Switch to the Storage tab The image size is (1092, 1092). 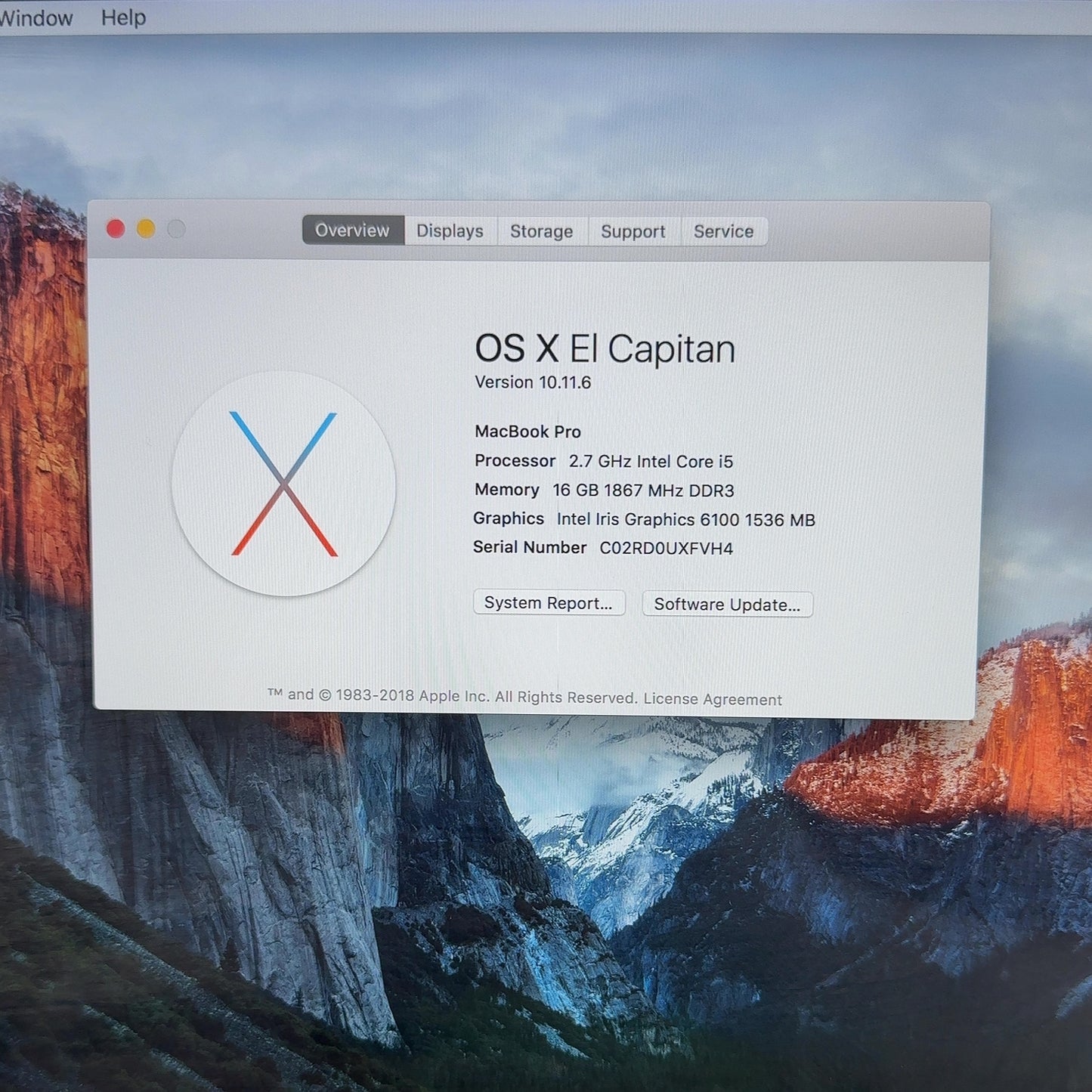tap(541, 231)
